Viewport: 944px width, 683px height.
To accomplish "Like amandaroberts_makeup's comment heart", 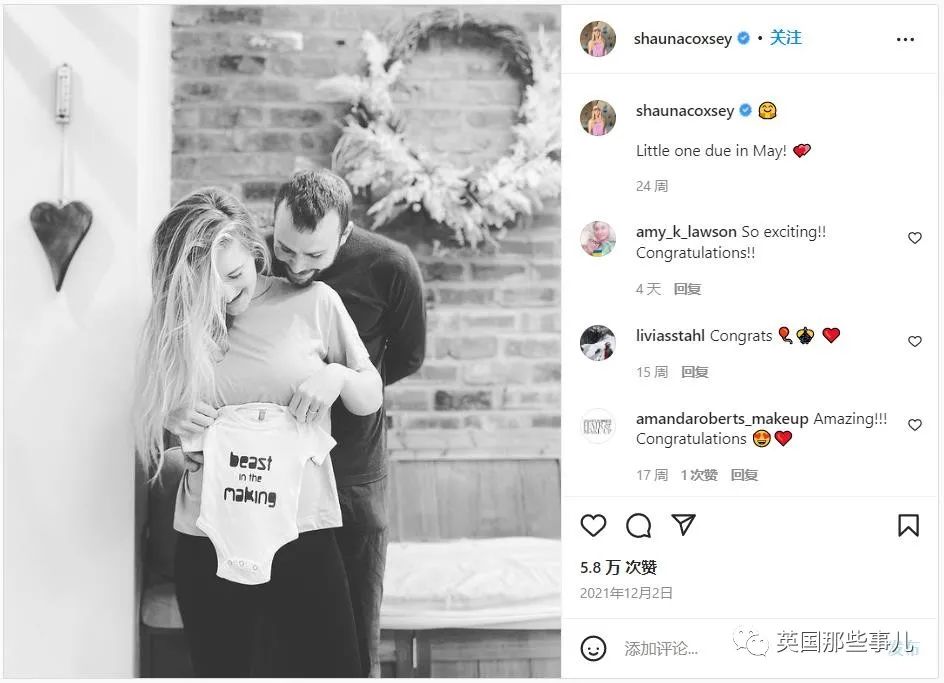I will (914, 425).
